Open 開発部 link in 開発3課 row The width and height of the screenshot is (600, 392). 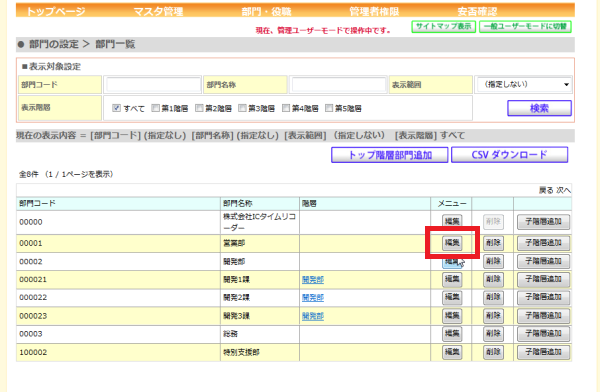click(x=313, y=316)
